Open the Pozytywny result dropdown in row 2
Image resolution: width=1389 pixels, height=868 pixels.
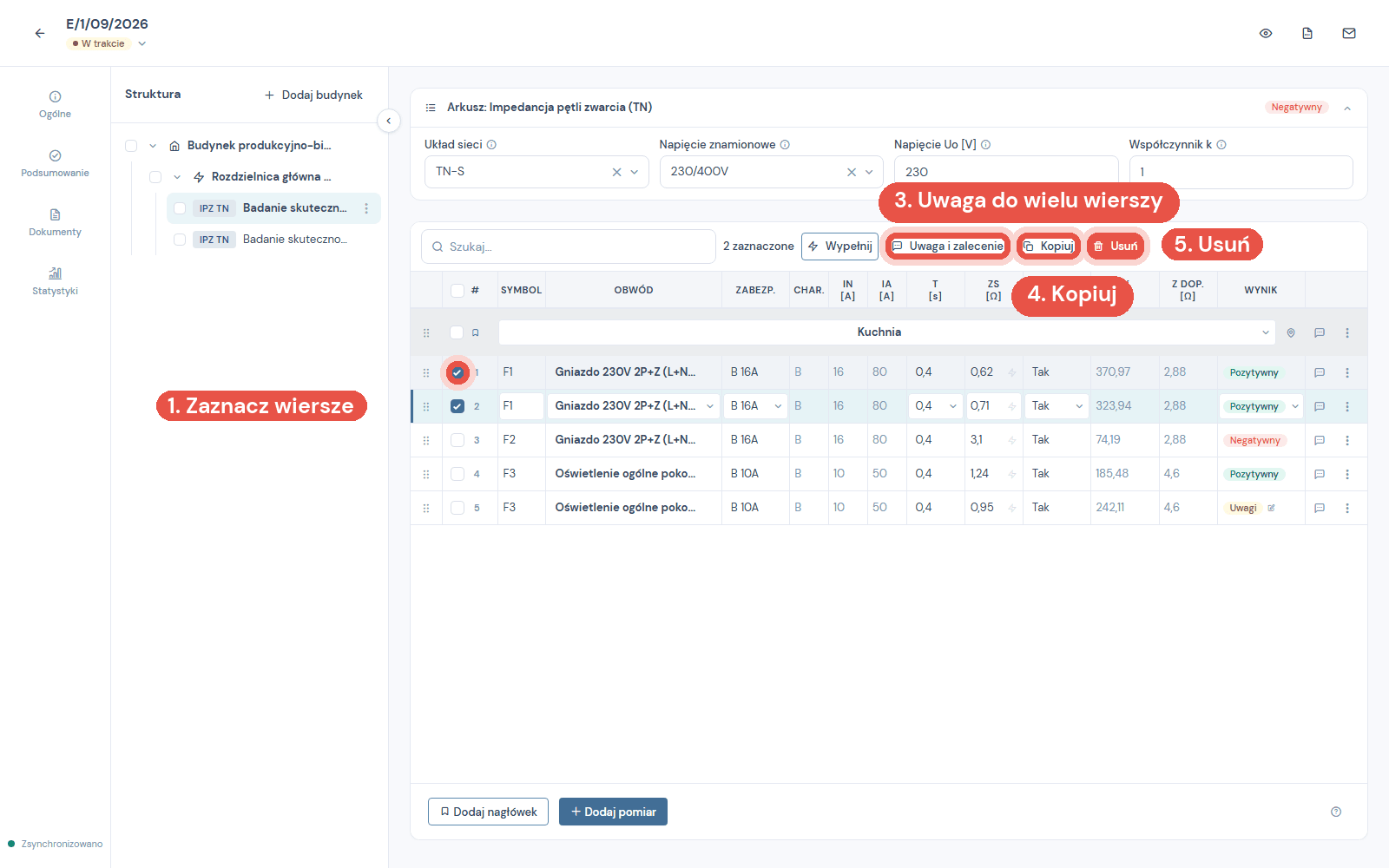pyautogui.click(x=1261, y=406)
